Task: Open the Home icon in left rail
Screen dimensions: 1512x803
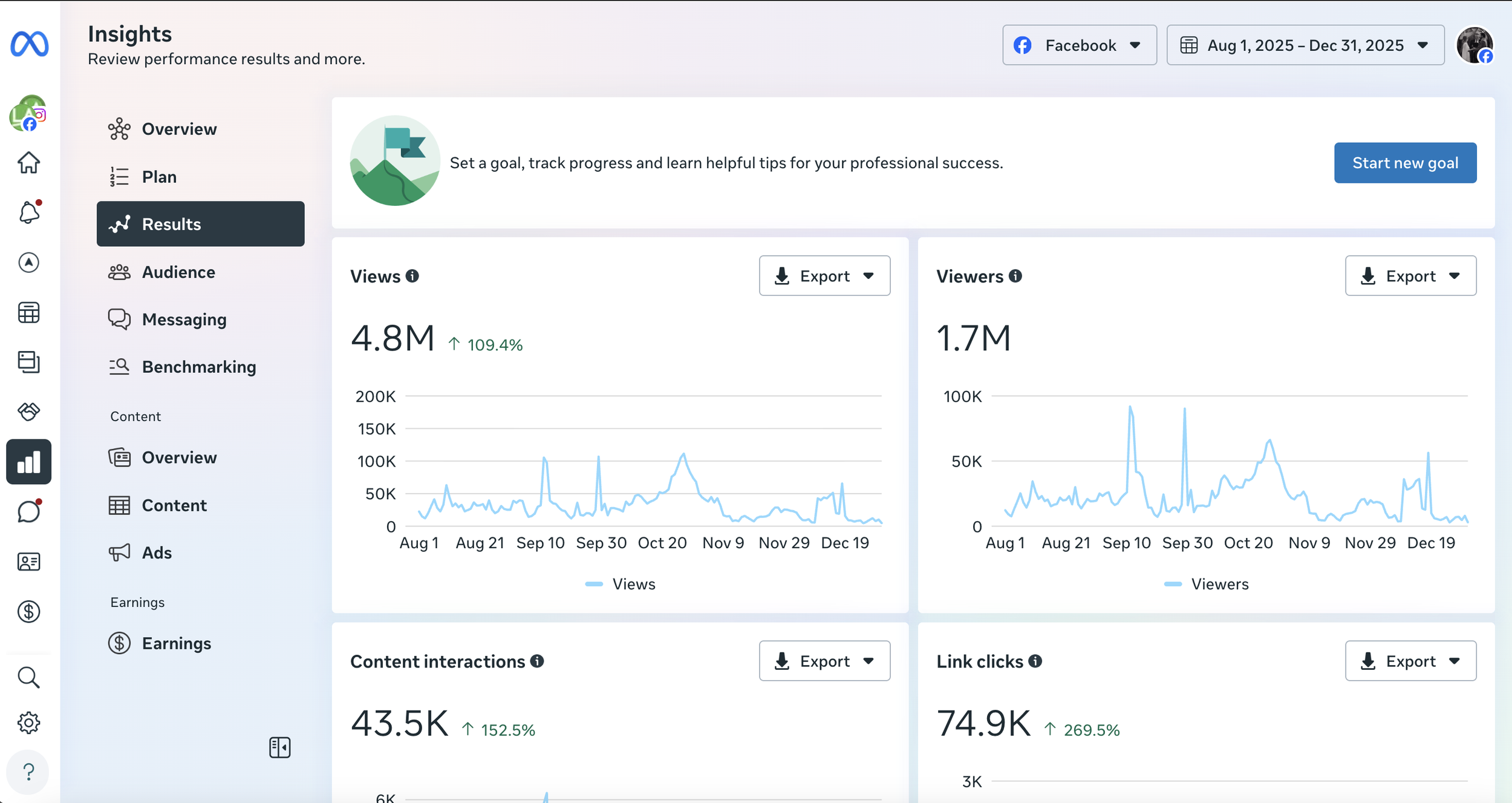Action: (x=28, y=162)
